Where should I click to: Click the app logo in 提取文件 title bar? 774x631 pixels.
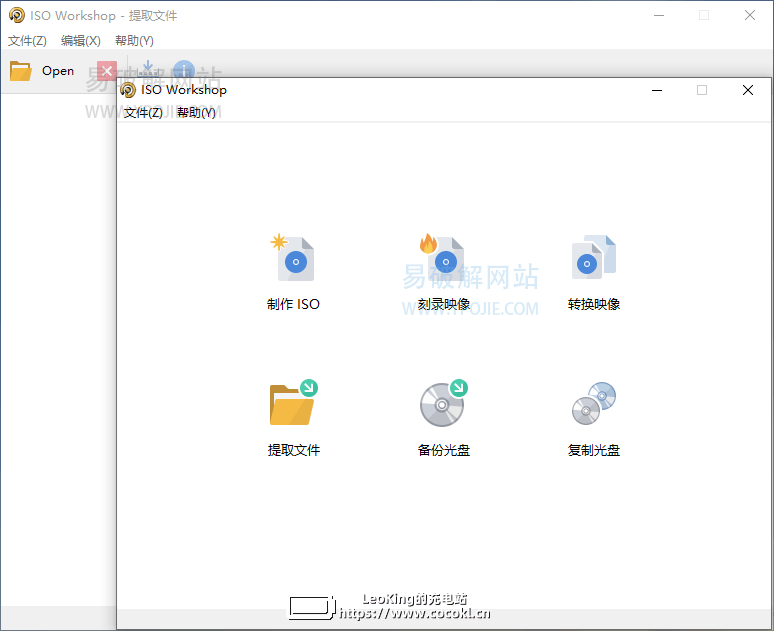pos(17,15)
